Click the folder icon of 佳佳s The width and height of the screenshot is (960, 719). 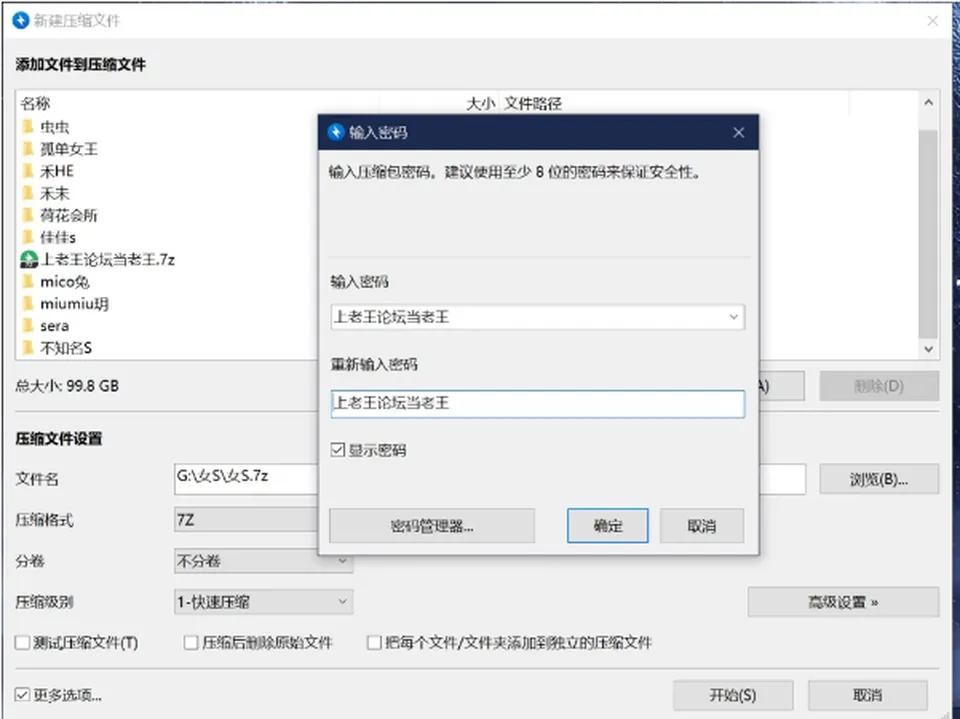click(x=28, y=237)
